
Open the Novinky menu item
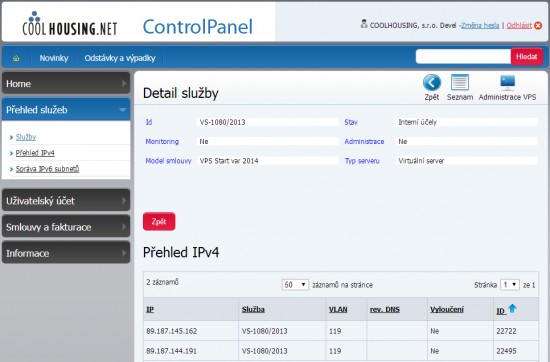[54, 58]
